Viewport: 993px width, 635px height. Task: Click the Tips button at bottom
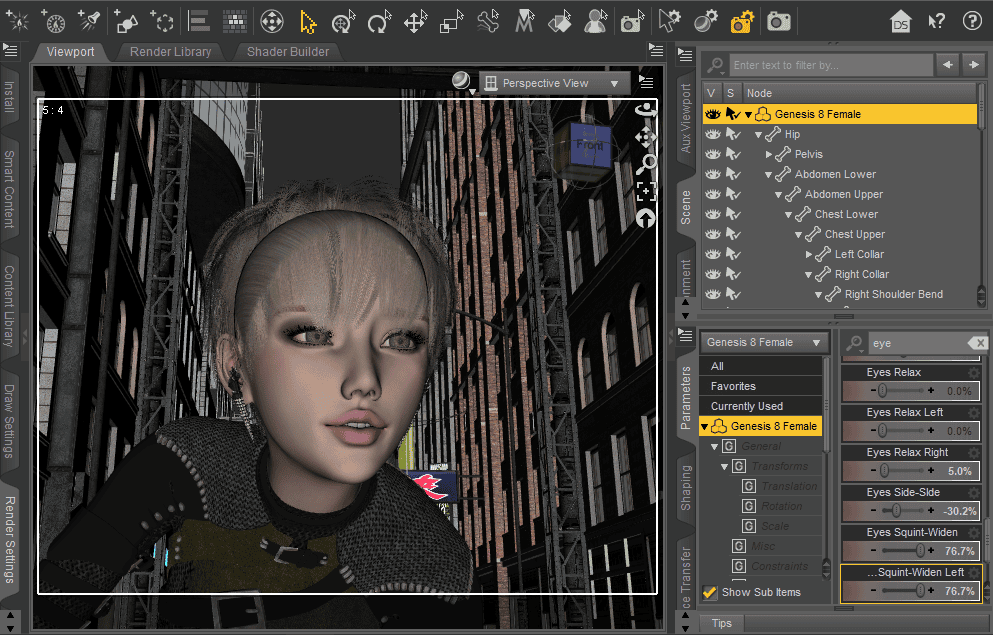click(x=722, y=623)
